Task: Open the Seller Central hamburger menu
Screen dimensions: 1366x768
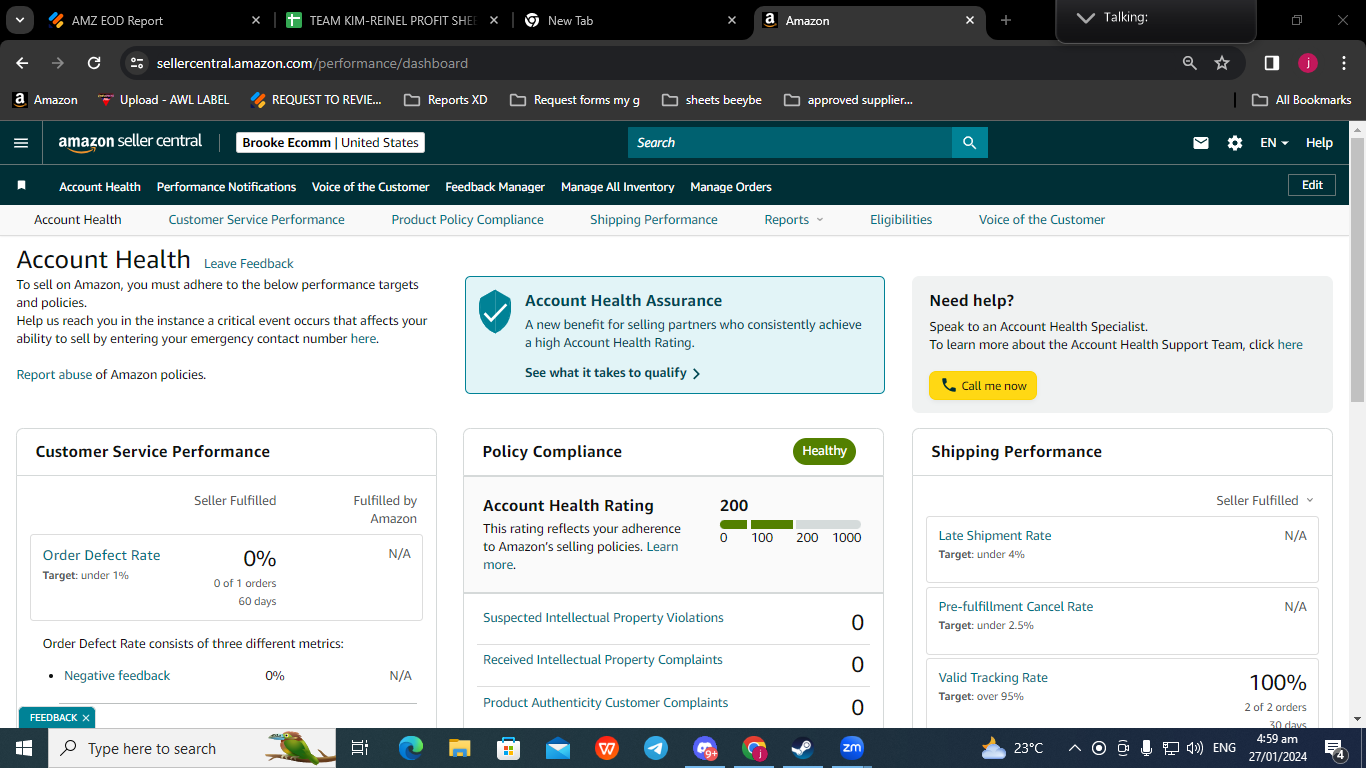Action: [x=21, y=143]
